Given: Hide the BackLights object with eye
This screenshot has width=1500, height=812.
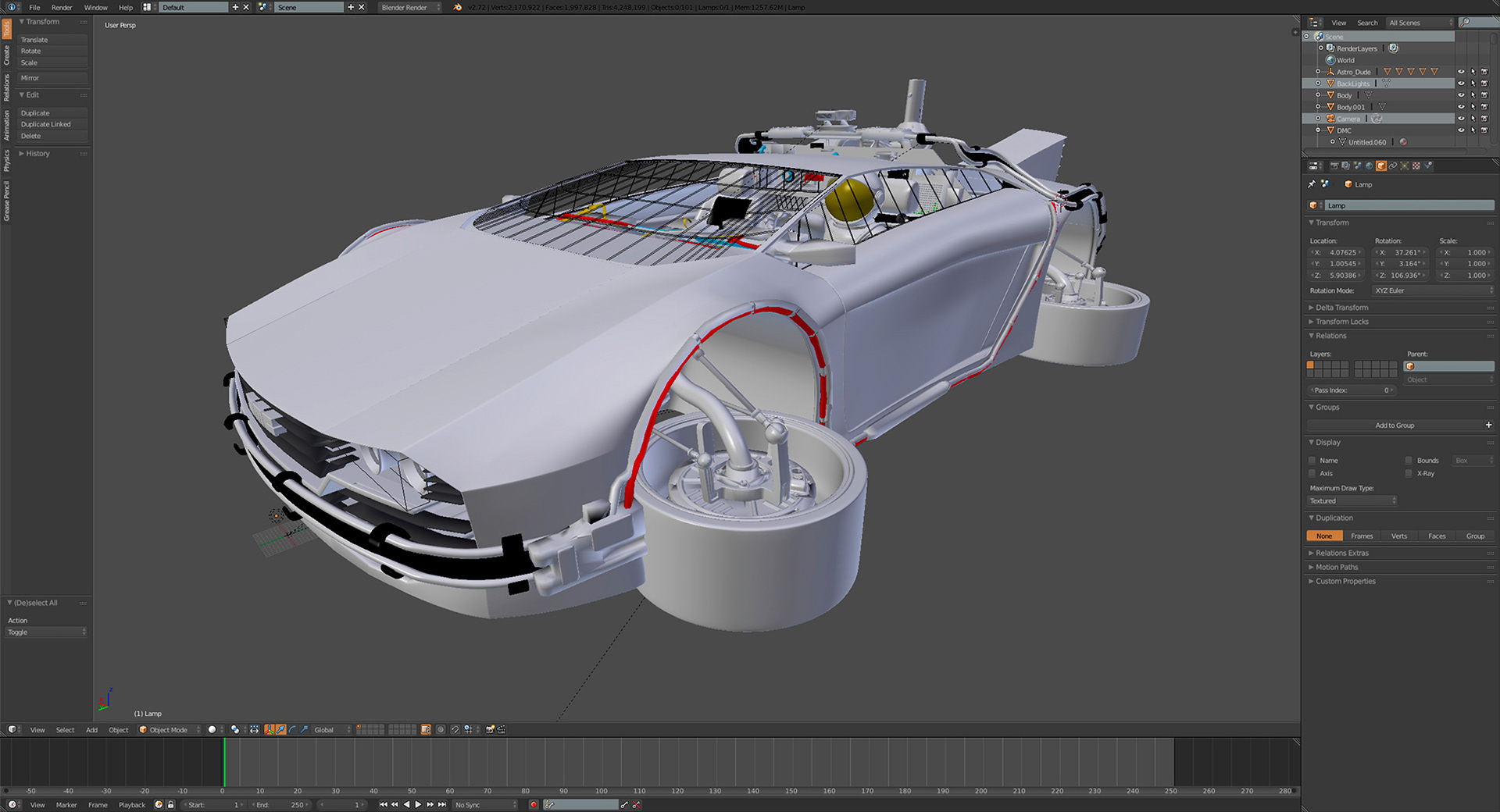Looking at the screenshot, I should click(x=1461, y=84).
